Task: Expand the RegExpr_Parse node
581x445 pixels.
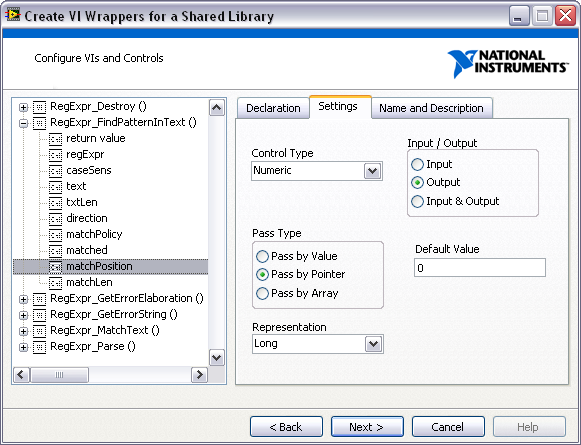Action: point(23,347)
